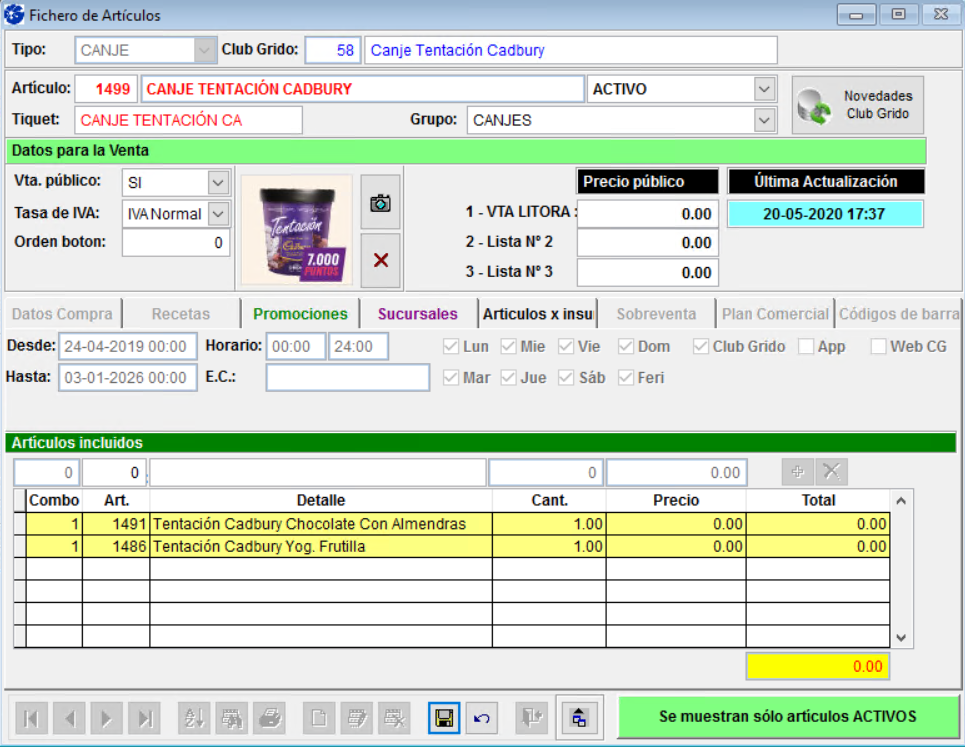Click the Desde date field
Viewport: 965px width, 747px height.
127,346
